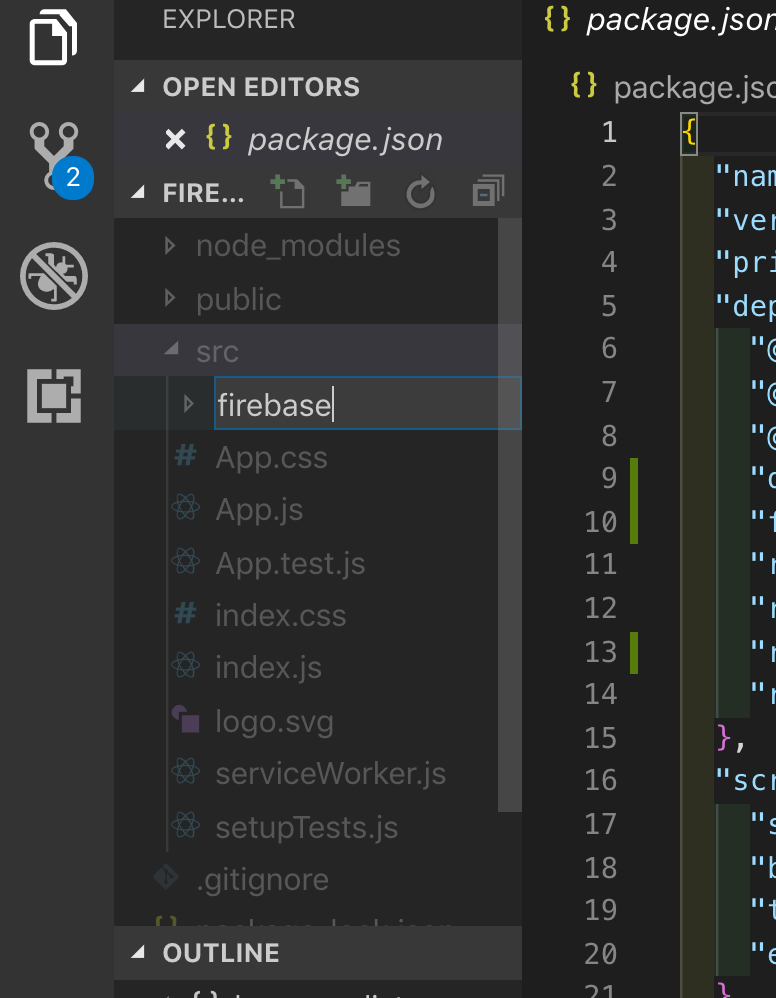Expand the public folder
Screen dimensions: 776x998
point(238,299)
